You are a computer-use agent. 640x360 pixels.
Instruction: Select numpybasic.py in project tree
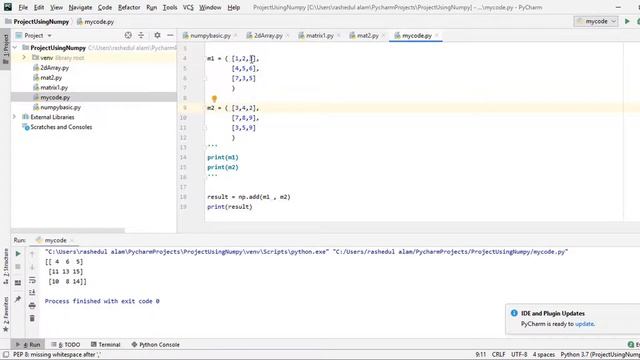60,107
